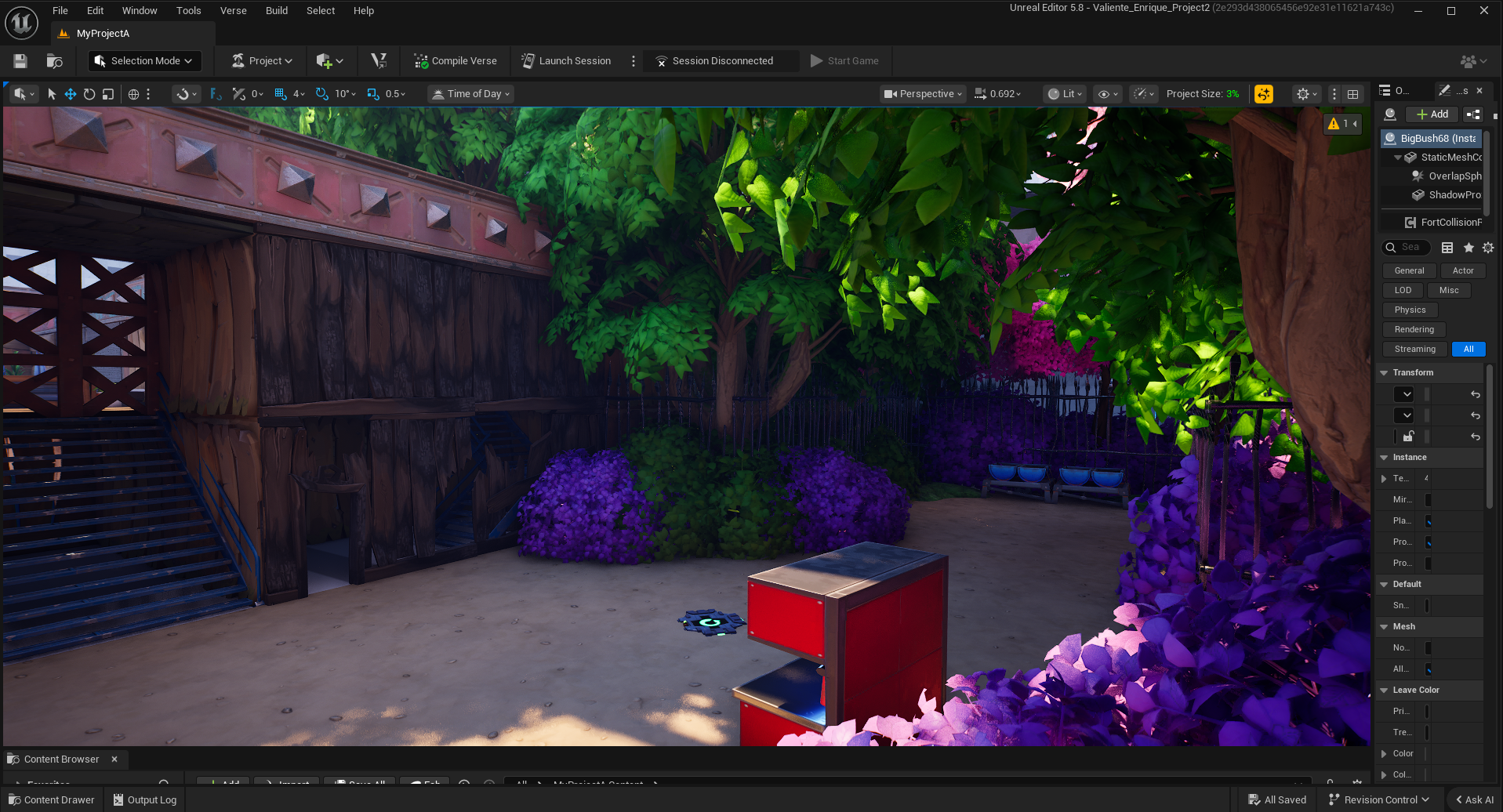The height and width of the screenshot is (812, 1503).
Task: Select the General filter button
Action: 1409,271
